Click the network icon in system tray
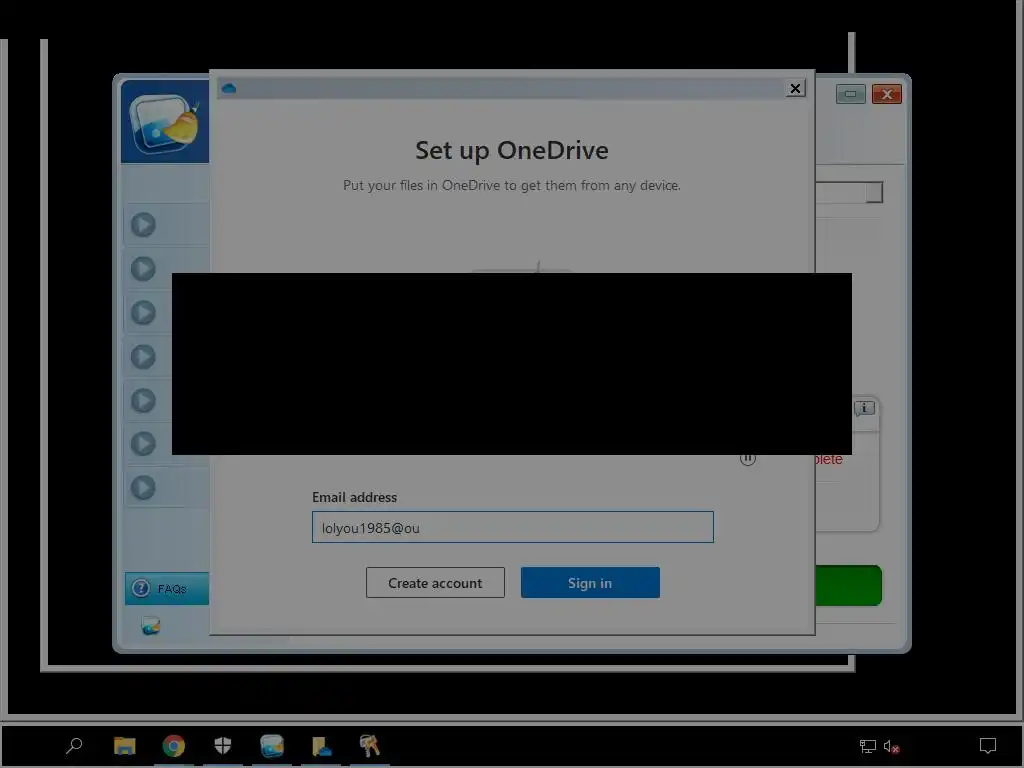1024x768 pixels. (x=867, y=746)
